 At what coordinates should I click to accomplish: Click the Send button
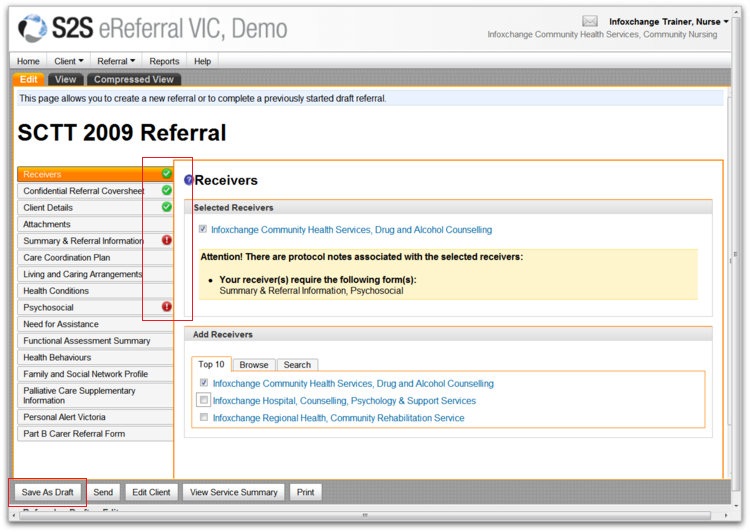point(103,492)
